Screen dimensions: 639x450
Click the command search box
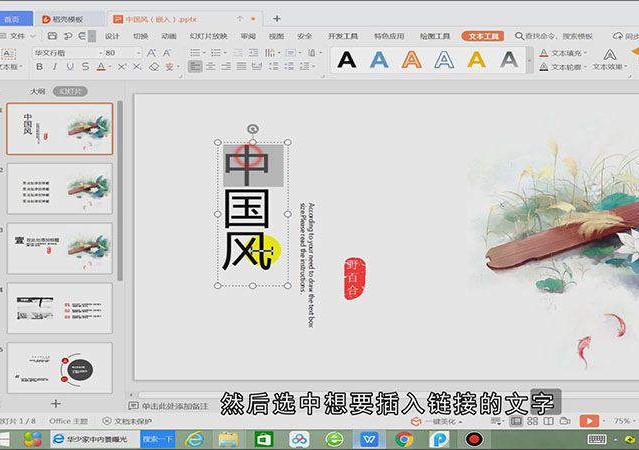pos(554,36)
